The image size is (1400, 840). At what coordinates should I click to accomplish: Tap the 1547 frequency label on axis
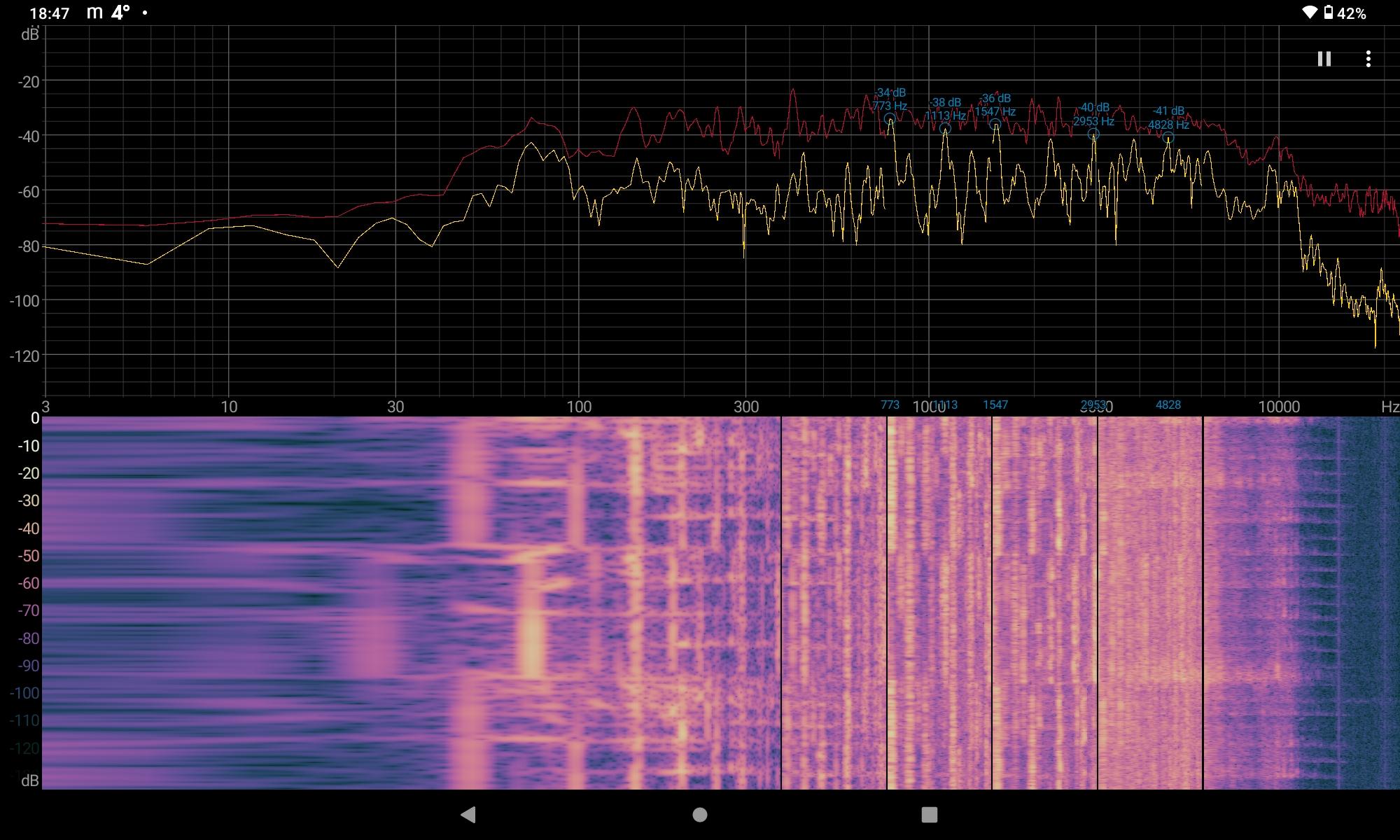(995, 405)
